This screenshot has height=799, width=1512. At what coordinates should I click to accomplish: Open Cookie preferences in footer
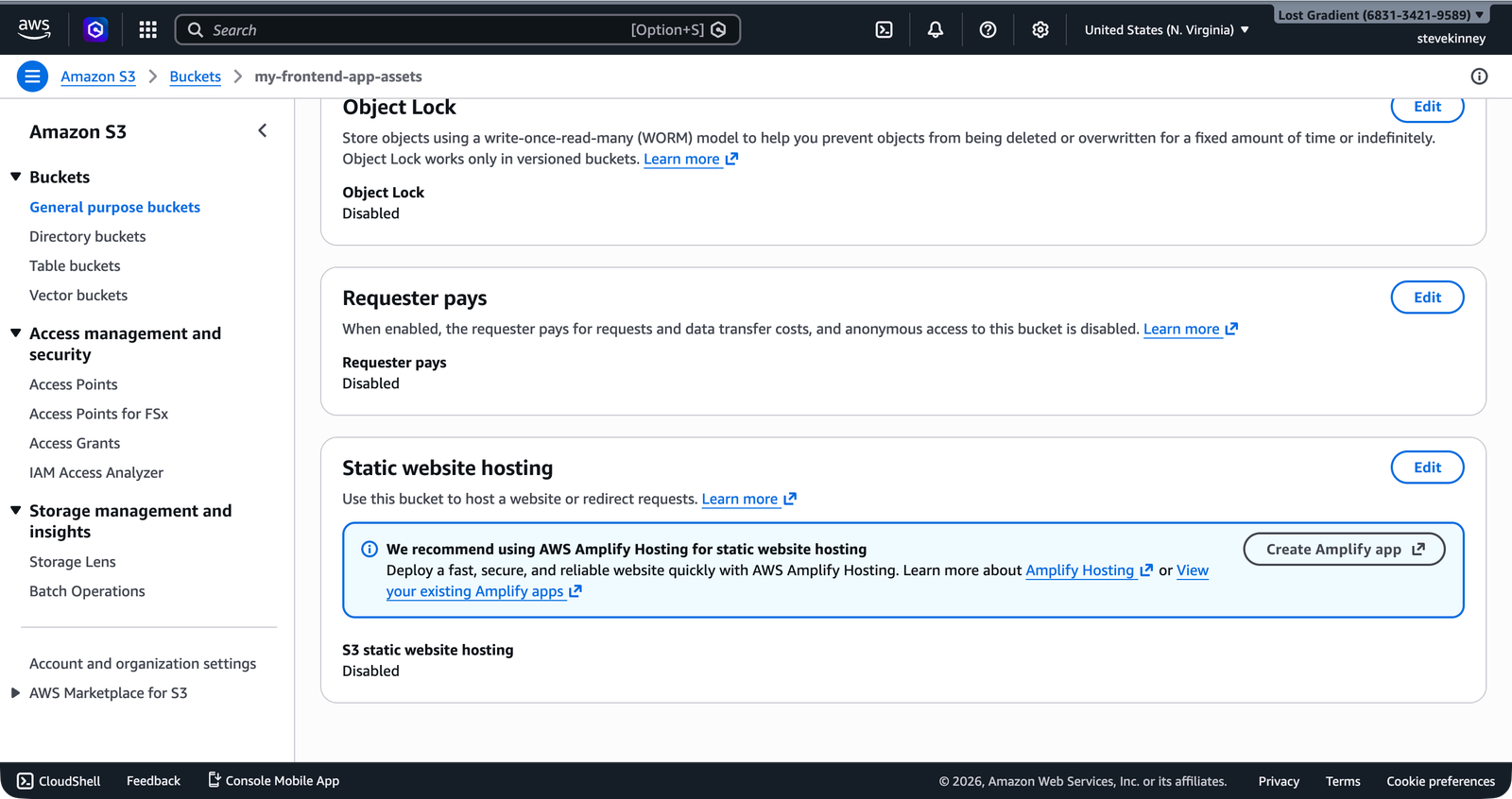pyautogui.click(x=1440, y=781)
